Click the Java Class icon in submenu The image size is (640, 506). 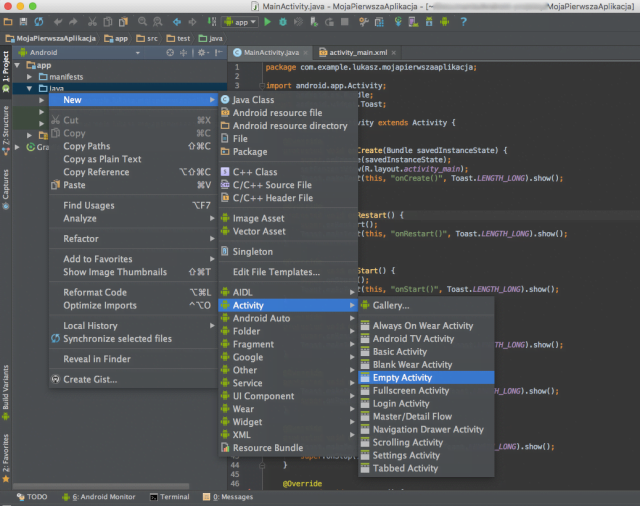(225, 100)
